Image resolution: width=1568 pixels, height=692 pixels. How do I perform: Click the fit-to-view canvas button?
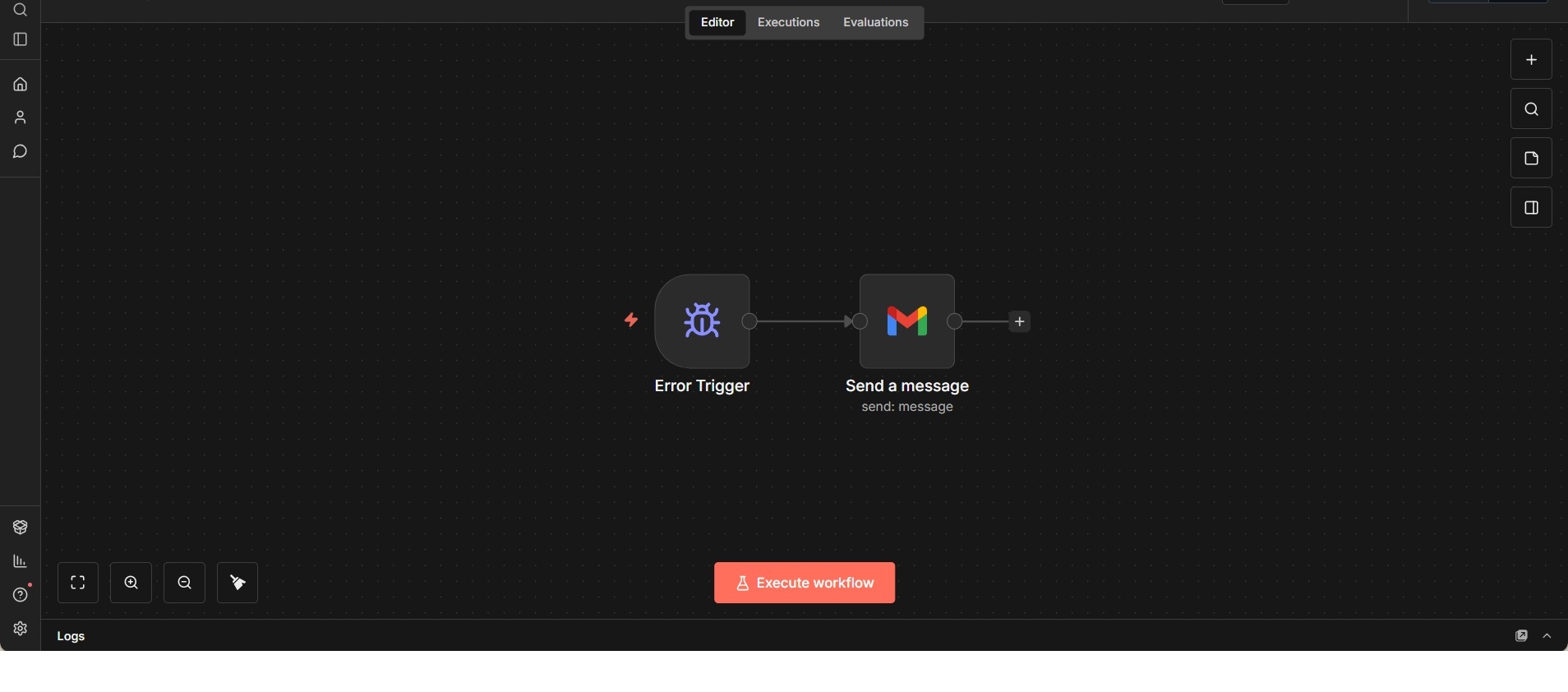[x=78, y=583]
